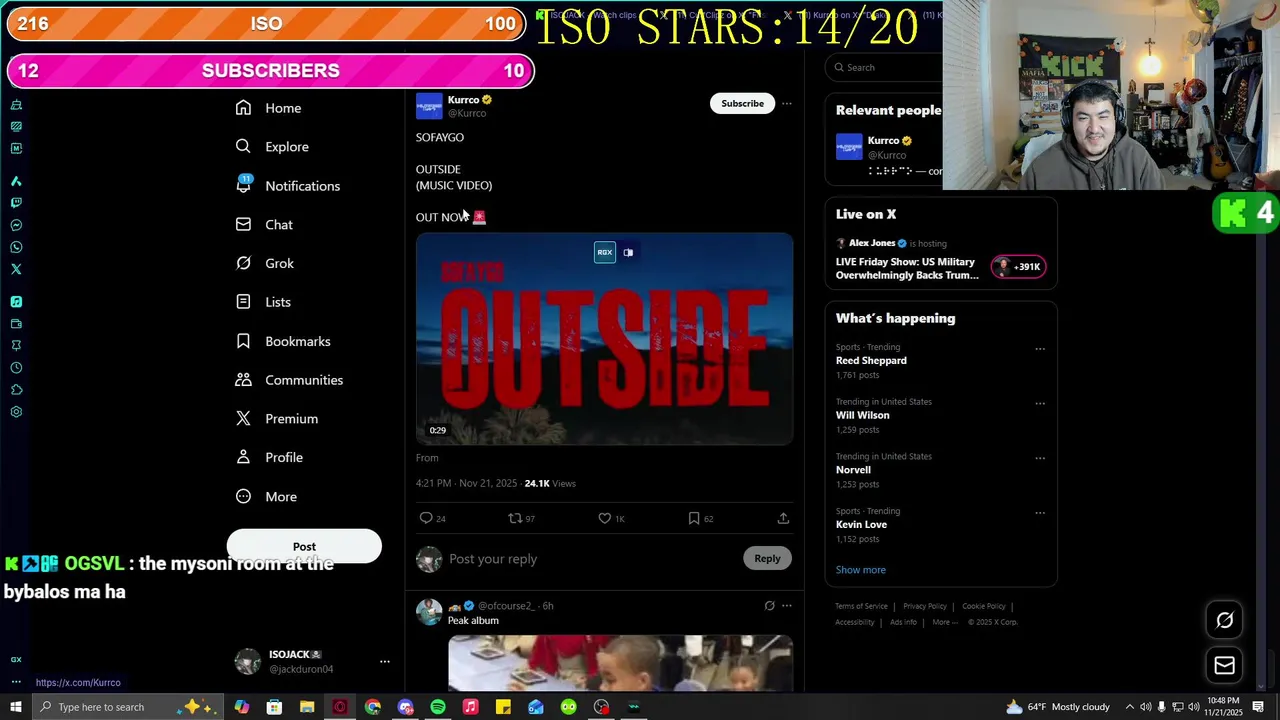
Task: Open Grok floating button at bottom right
Action: (x=1224, y=620)
